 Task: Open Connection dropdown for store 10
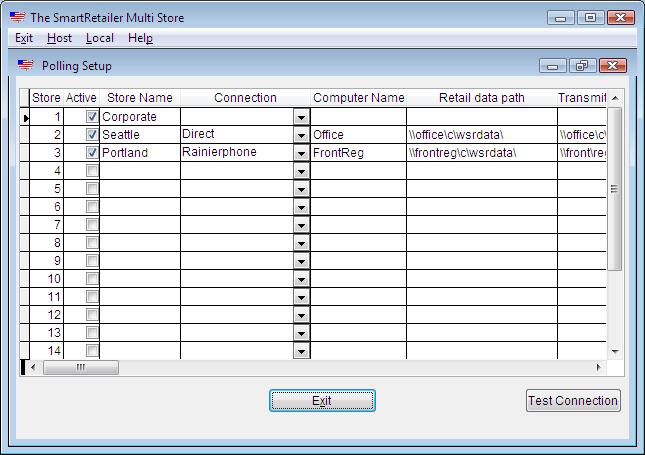[x=302, y=279]
